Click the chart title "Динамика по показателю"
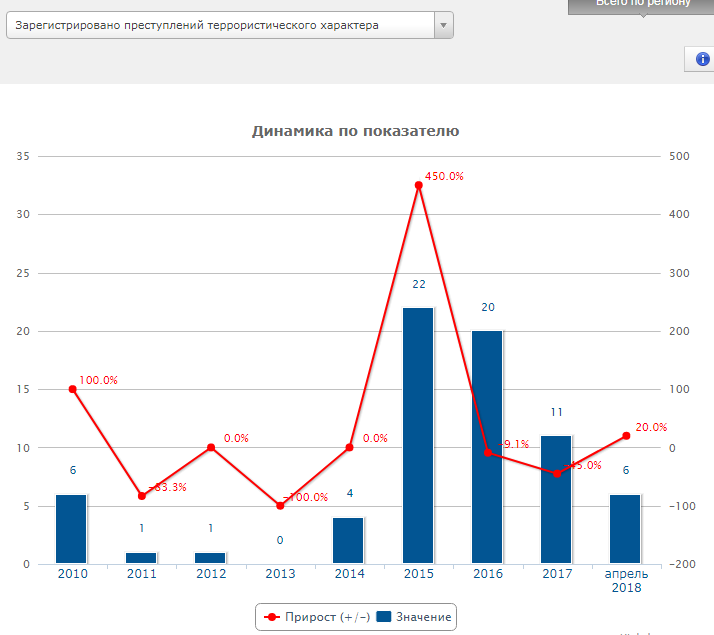Screen dimensions: 714x635 (x=355, y=131)
